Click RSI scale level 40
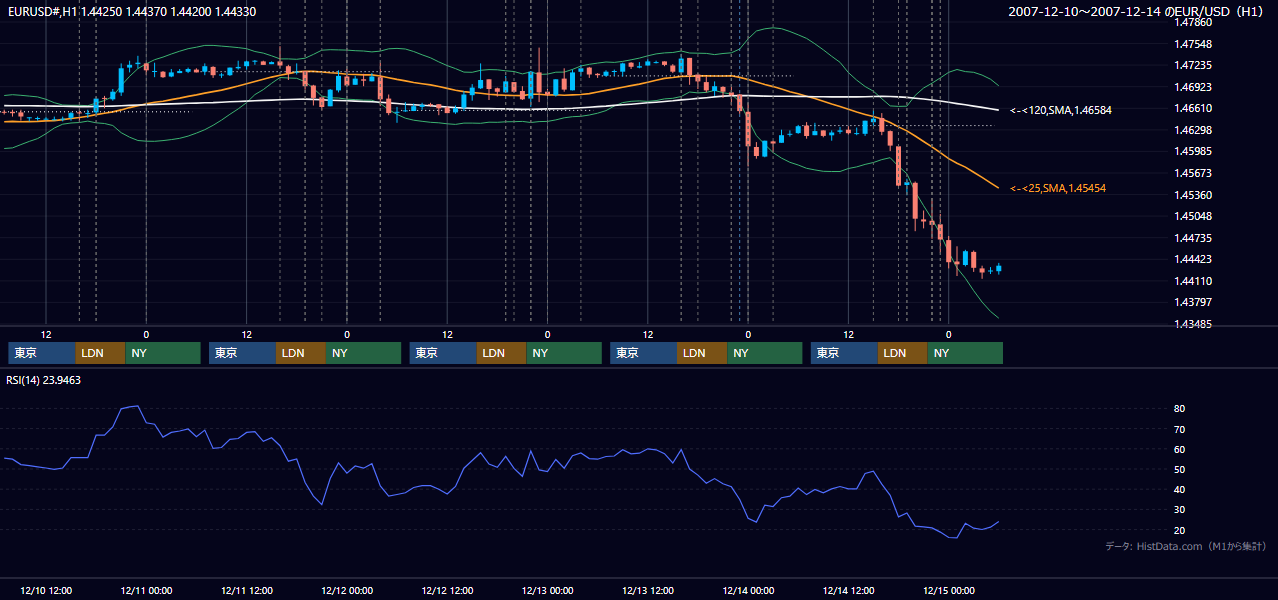 click(1180, 489)
